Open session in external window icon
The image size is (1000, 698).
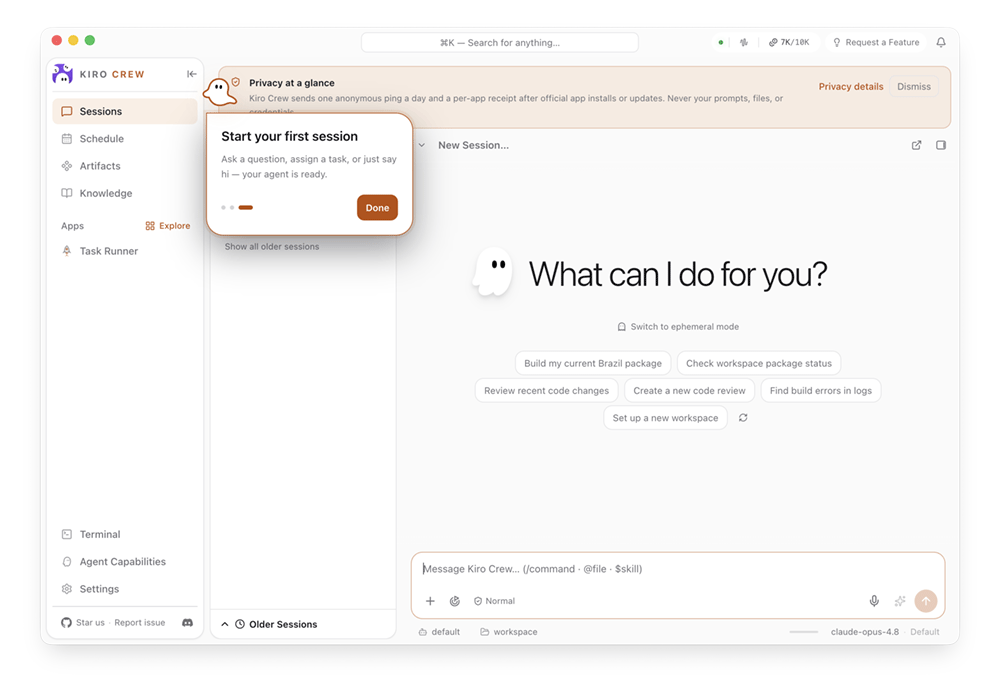tap(916, 145)
